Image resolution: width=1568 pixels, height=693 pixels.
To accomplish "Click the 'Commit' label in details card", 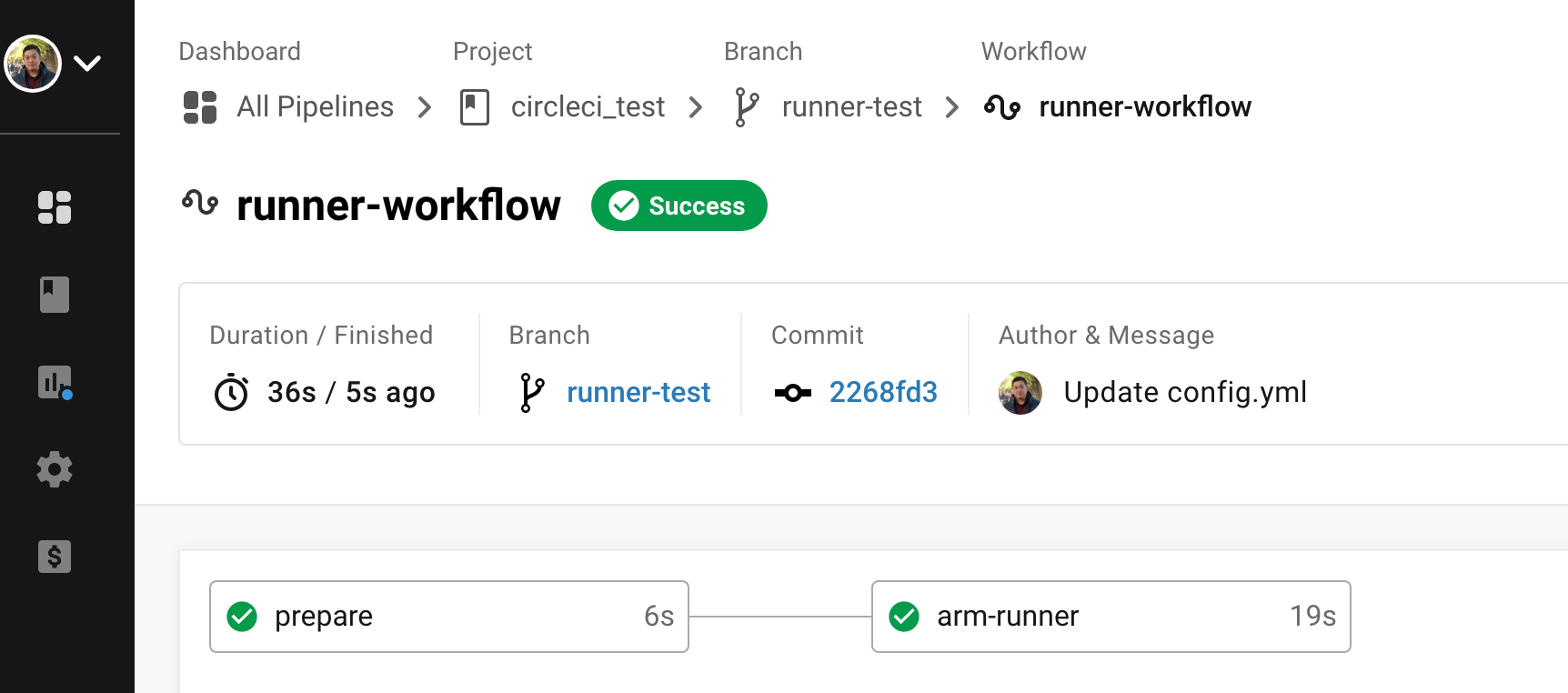I will 817,336.
